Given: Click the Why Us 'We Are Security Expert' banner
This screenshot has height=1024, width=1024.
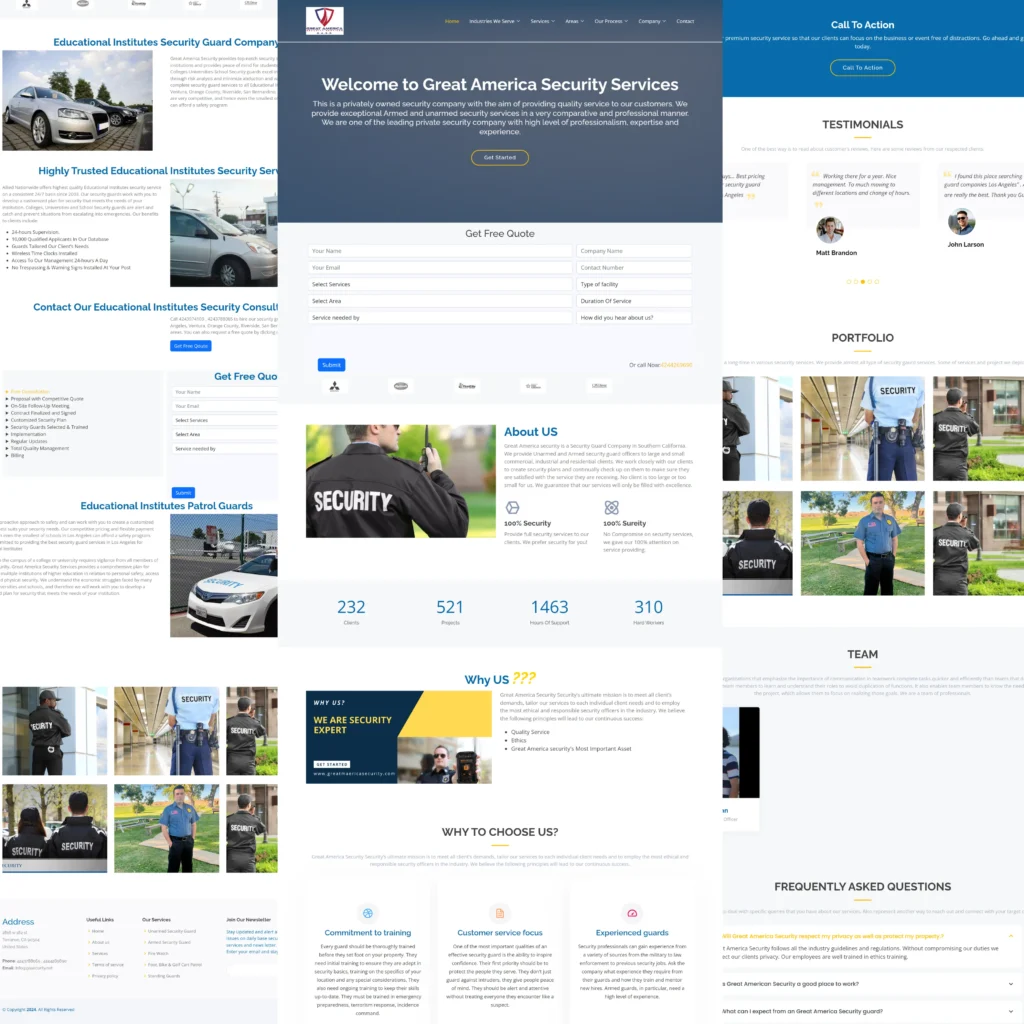Looking at the screenshot, I should (x=398, y=737).
